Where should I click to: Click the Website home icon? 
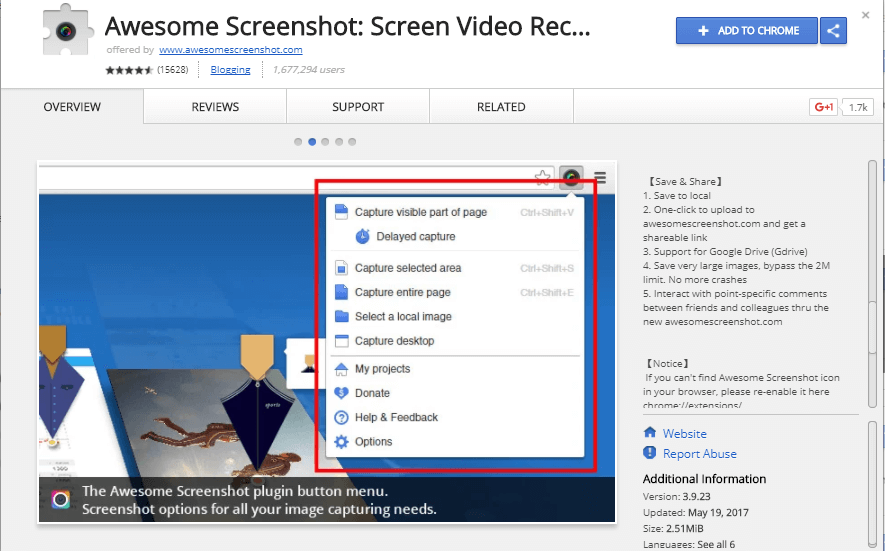(x=650, y=432)
